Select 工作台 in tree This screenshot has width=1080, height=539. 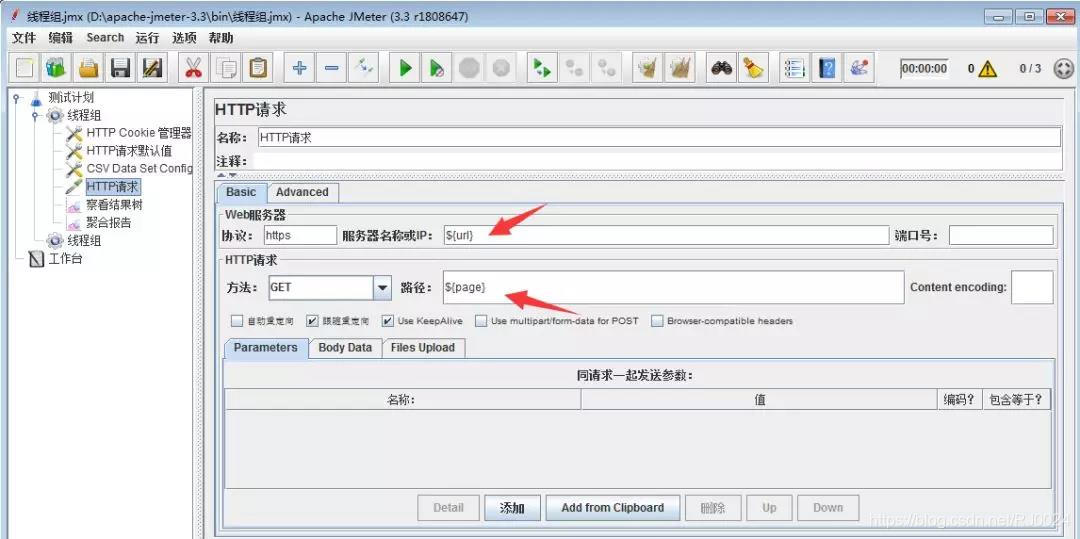tap(65, 259)
